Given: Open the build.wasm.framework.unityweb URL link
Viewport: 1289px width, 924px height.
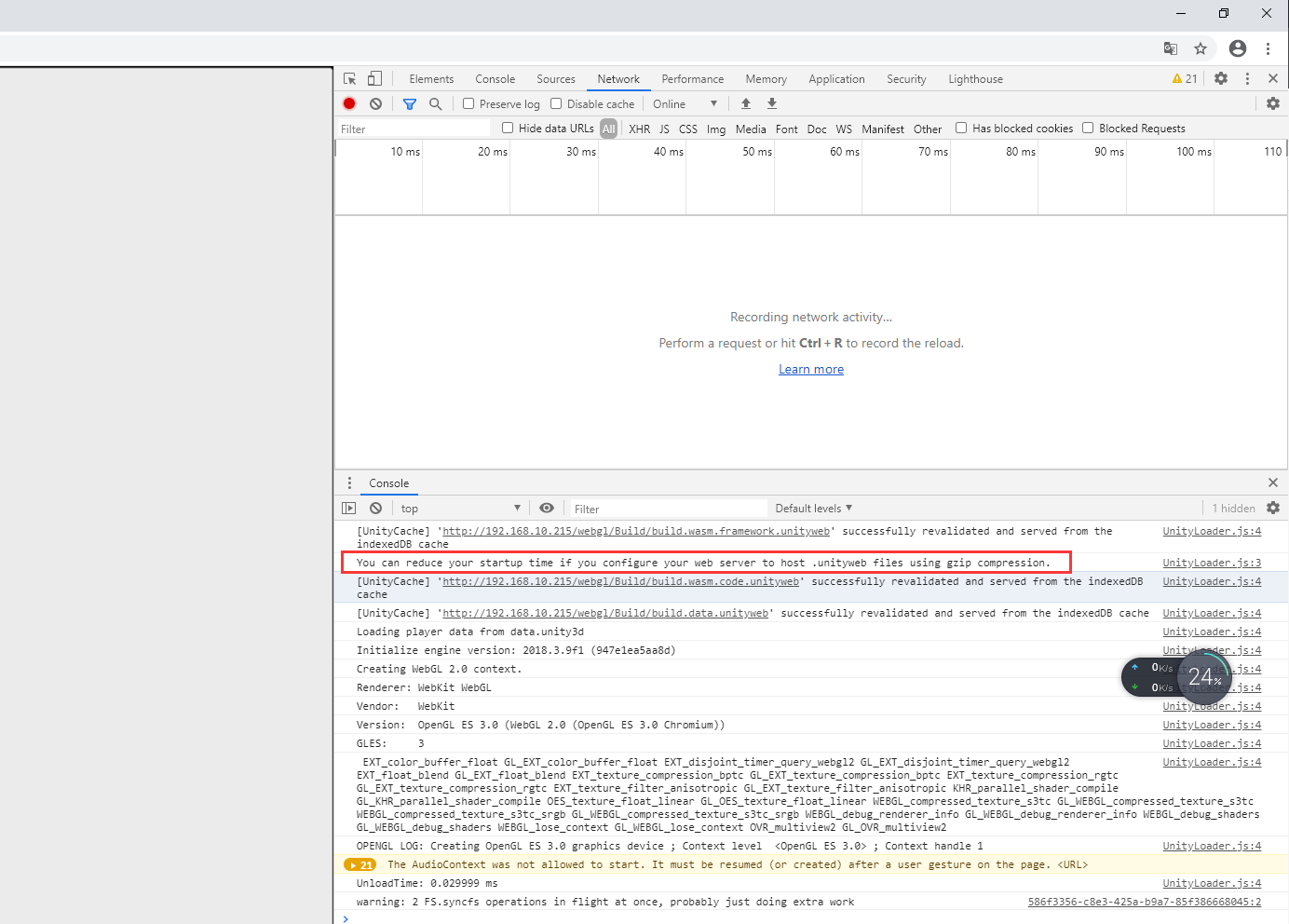Looking at the screenshot, I should pyautogui.click(x=636, y=532).
